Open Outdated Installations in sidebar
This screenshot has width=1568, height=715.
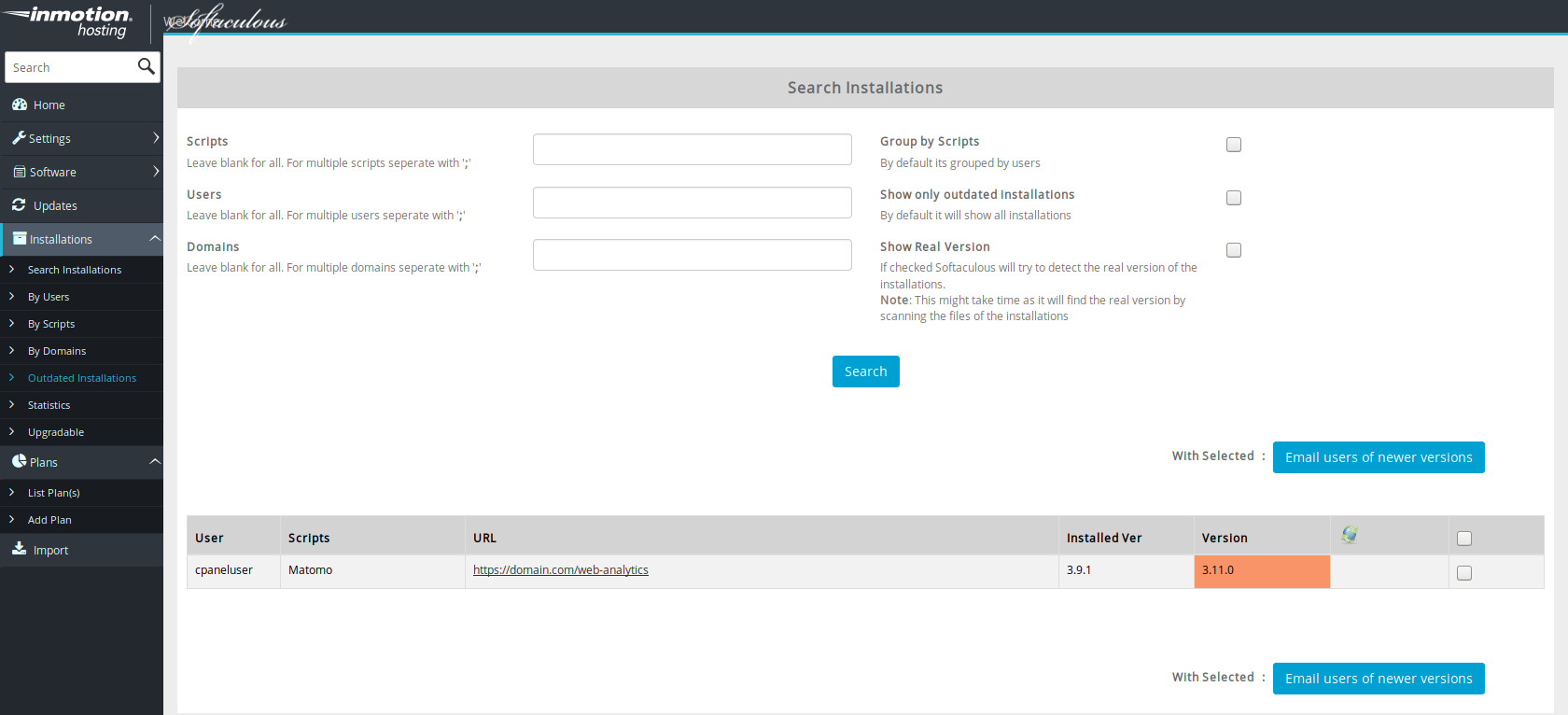coord(82,378)
